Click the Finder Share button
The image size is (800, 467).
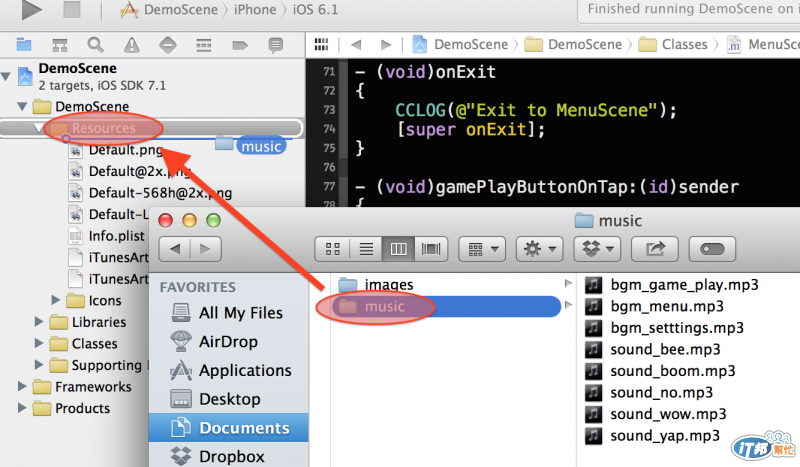click(x=655, y=249)
